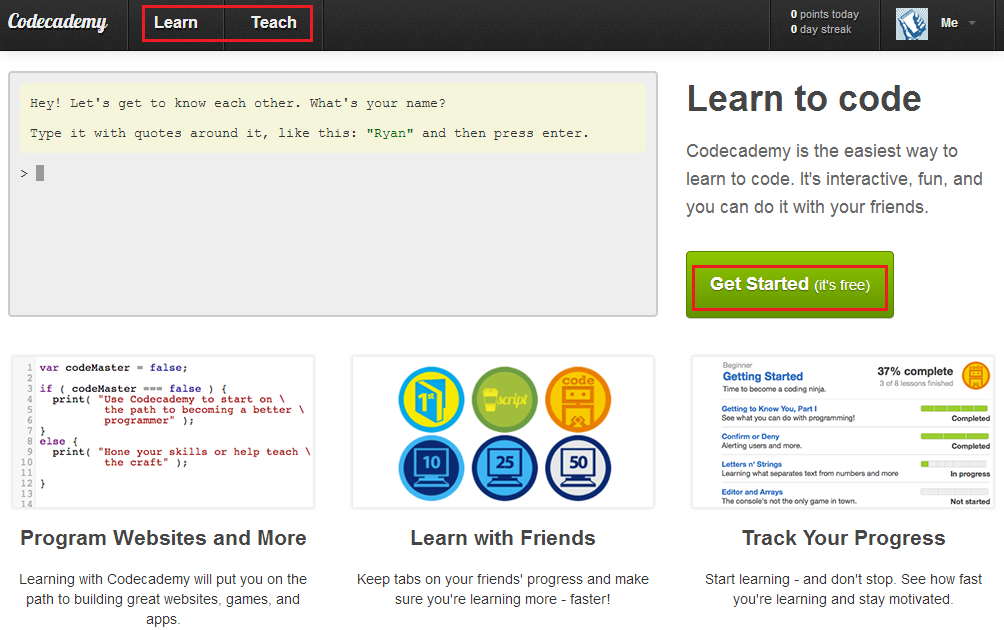The image size is (1004, 630).
Task: Click the Learn with Friends heading
Action: pyautogui.click(x=503, y=538)
